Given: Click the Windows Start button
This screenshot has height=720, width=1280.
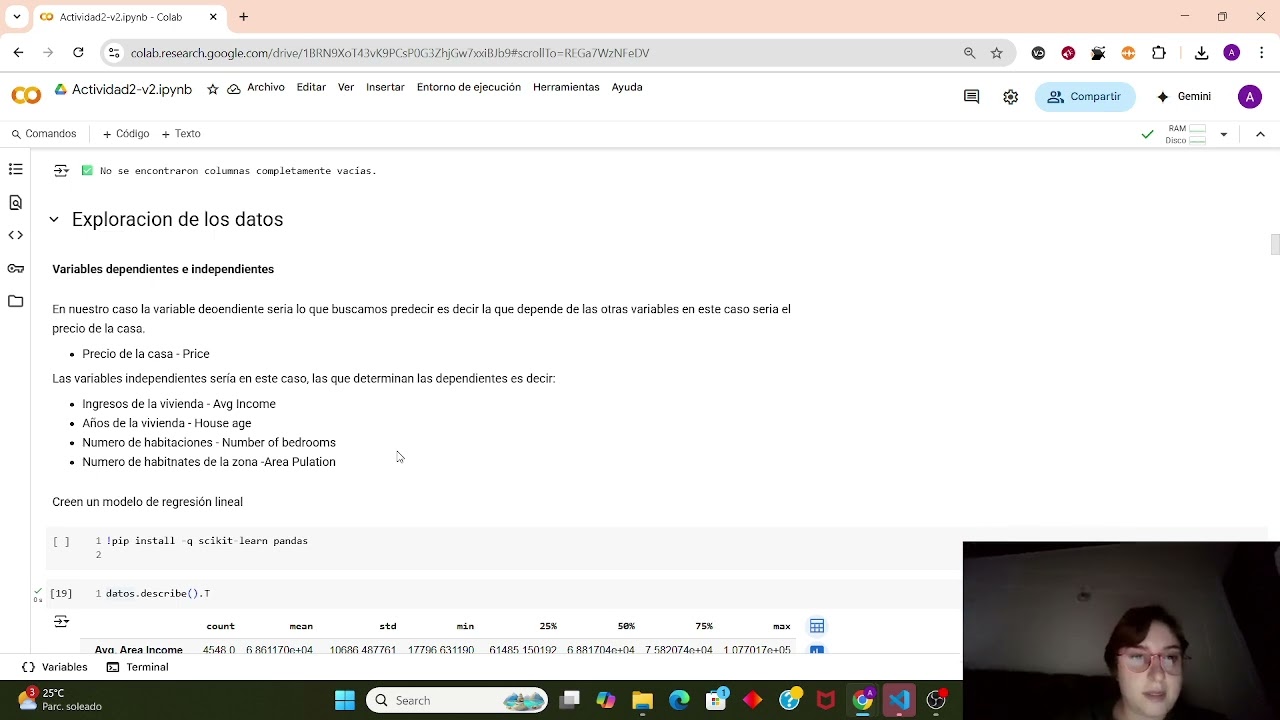Looking at the screenshot, I should point(344,700).
